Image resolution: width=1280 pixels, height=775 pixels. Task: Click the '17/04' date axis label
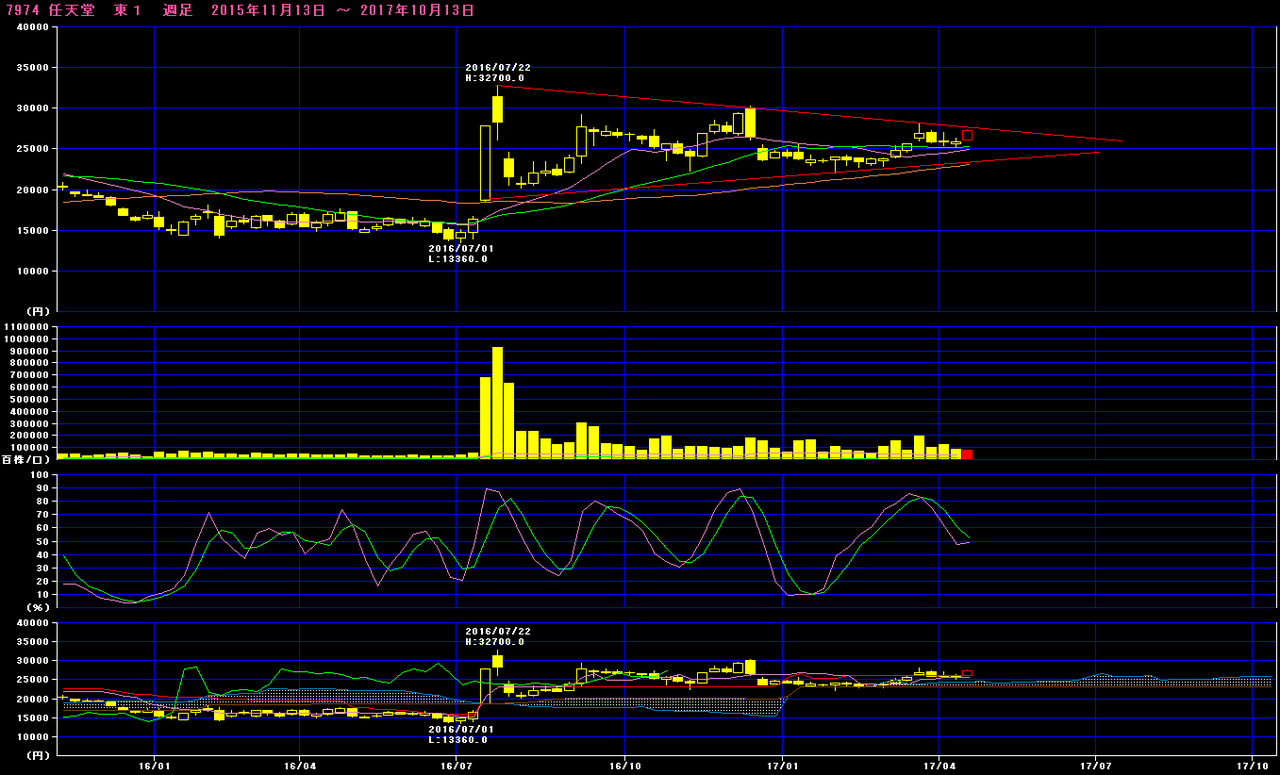938,765
